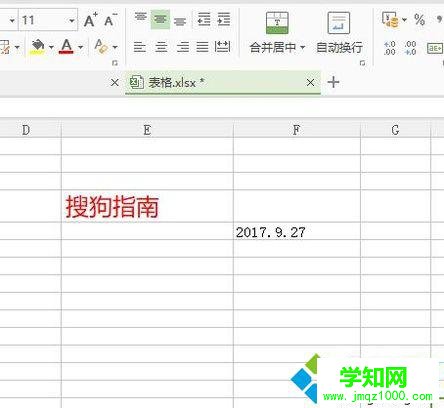Click the clear formatting eraser icon
Viewport: 444px width, 408px height.
[101, 47]
